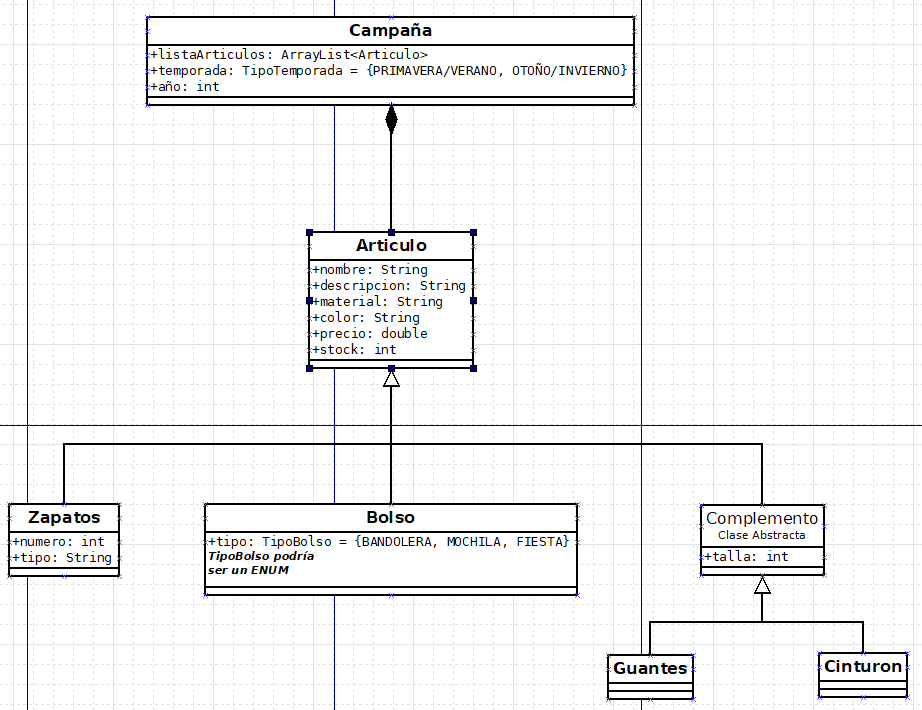Click the generalization triangle under Complemento
This screenshot has height=710, width=922.
(x=762, y=585)
